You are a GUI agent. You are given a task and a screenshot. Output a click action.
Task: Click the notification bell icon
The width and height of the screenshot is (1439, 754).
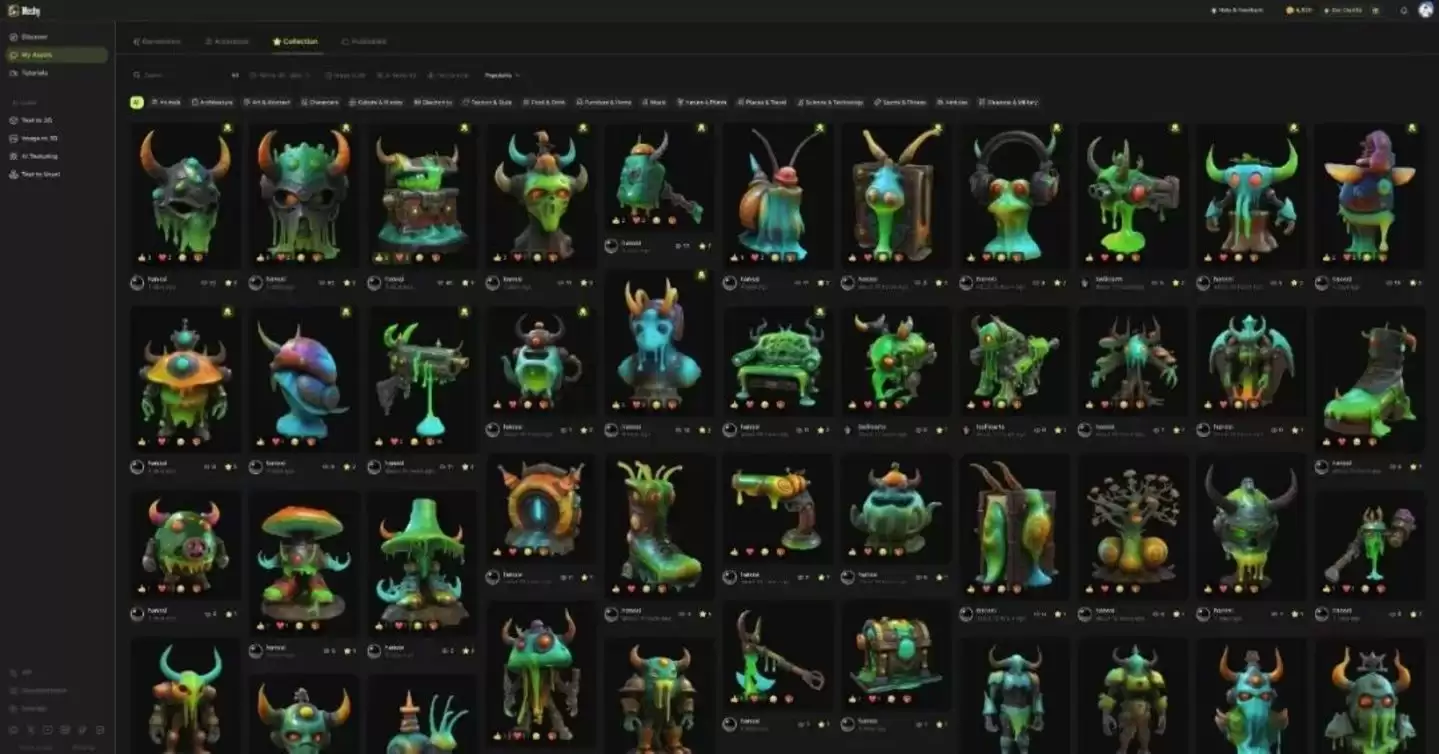[1404, 10]
